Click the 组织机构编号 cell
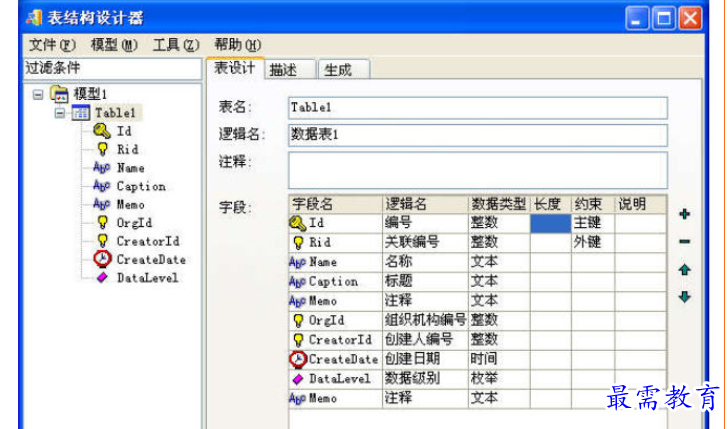The width and height of the screenshot is (728, 429). click(x=425, y=320)
